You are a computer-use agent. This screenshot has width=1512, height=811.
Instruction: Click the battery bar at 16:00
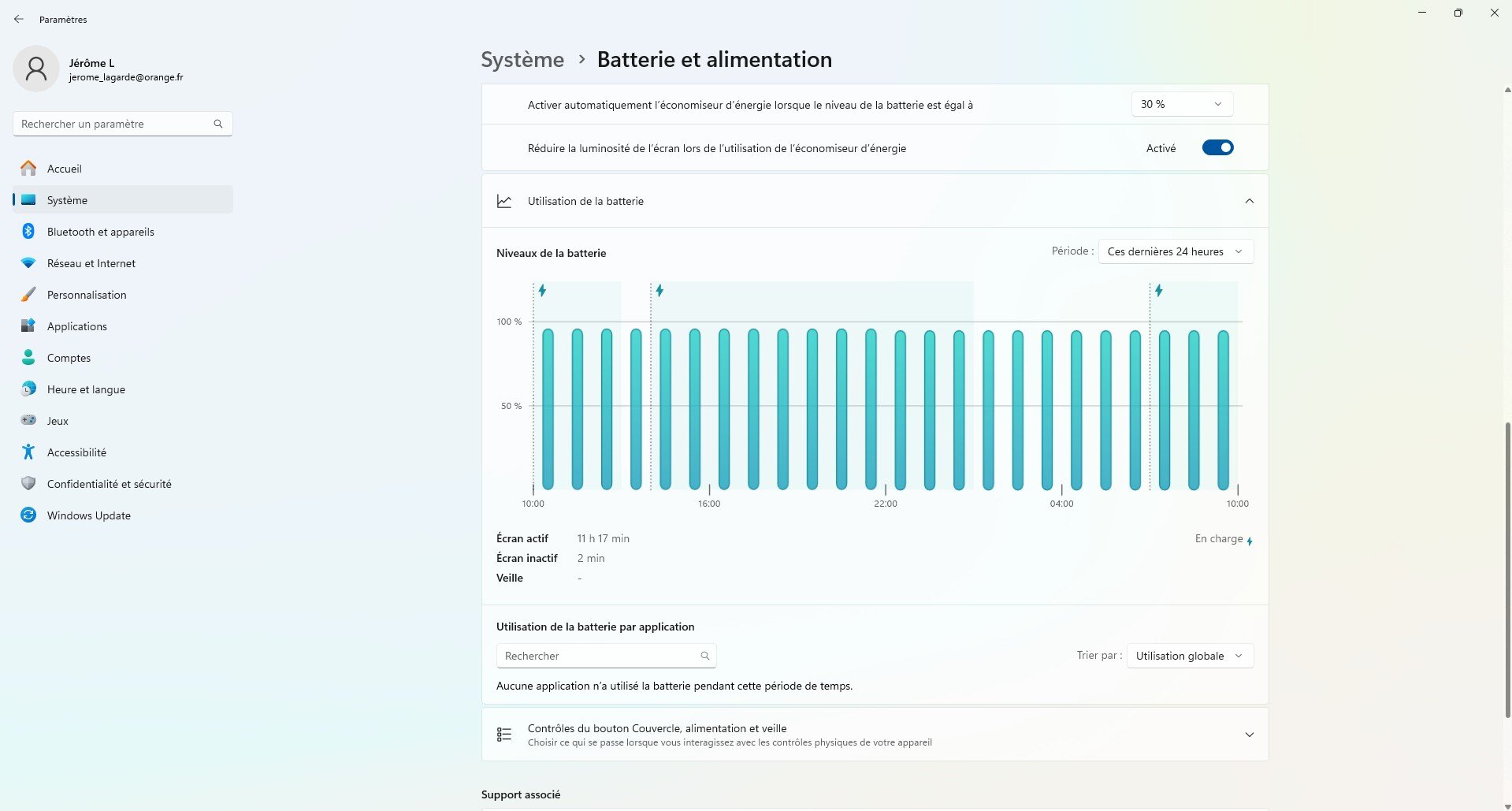695,410
